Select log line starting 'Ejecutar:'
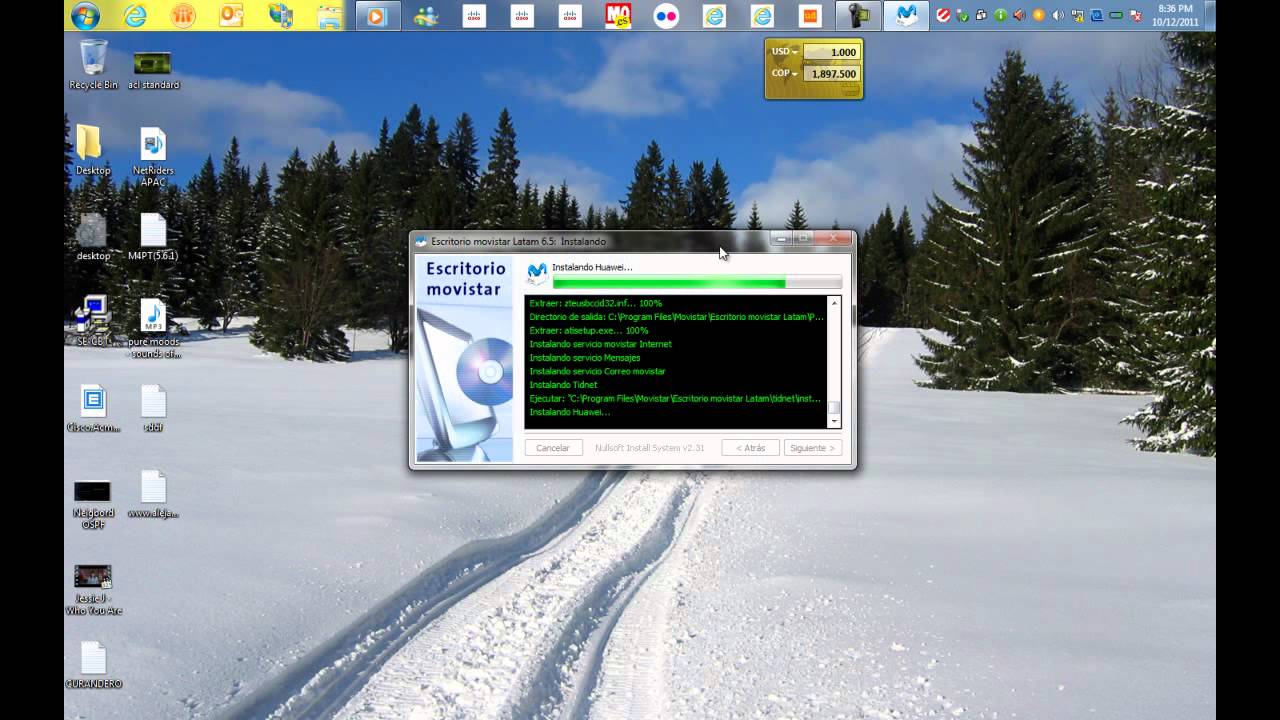This screenshot has height=720, width=1280. pyautogui.click(x=676, y=398)
